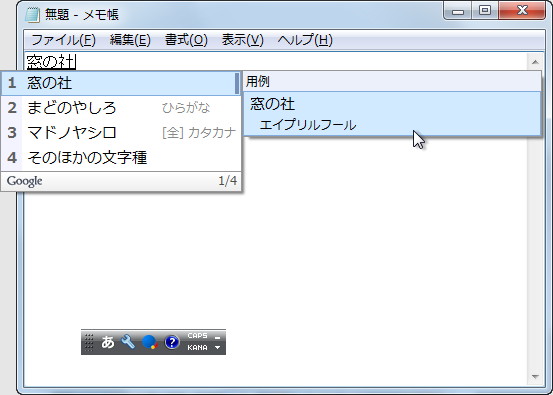Minimize the language bar
553x395 pixels.
218,337
